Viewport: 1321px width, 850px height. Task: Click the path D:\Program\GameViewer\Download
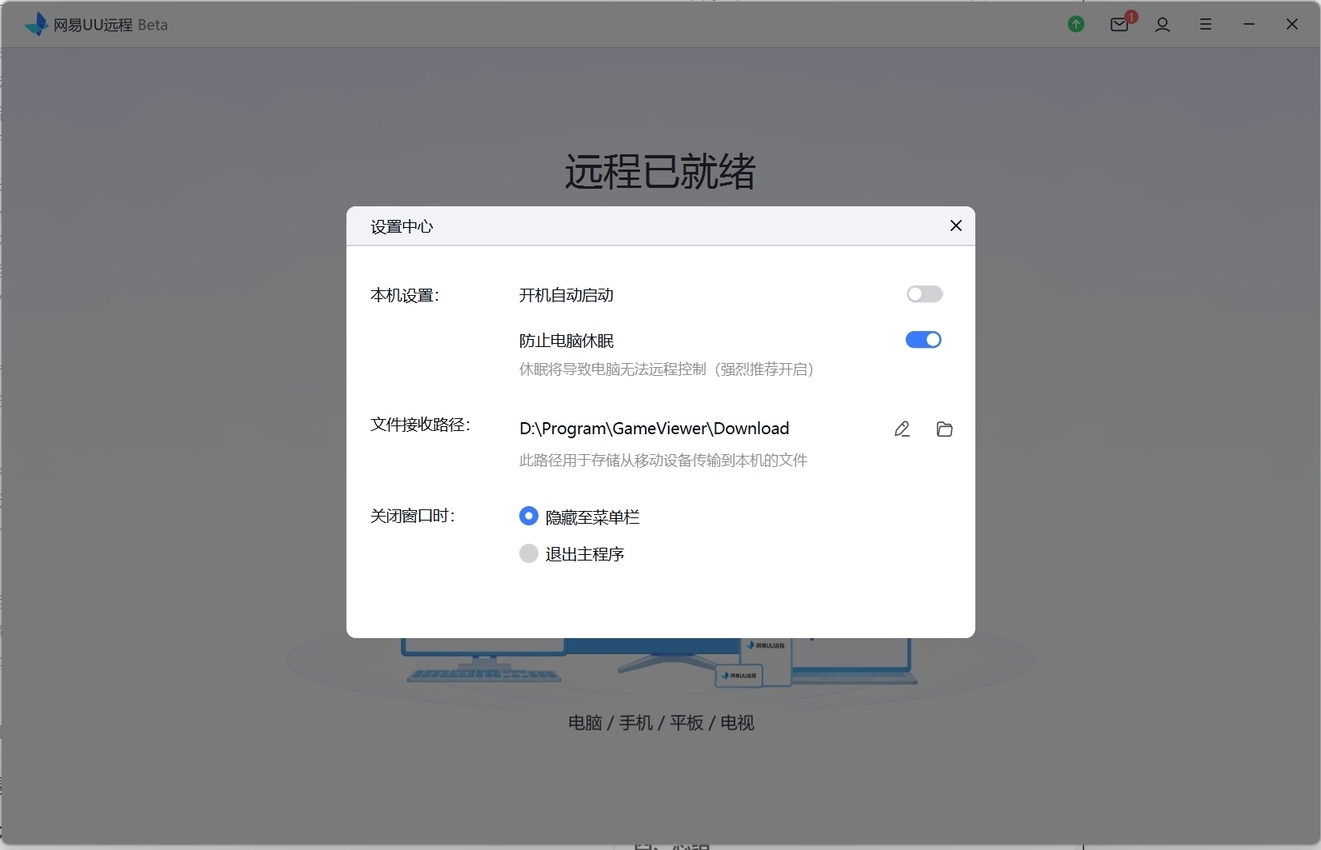[x=654, y=428]
